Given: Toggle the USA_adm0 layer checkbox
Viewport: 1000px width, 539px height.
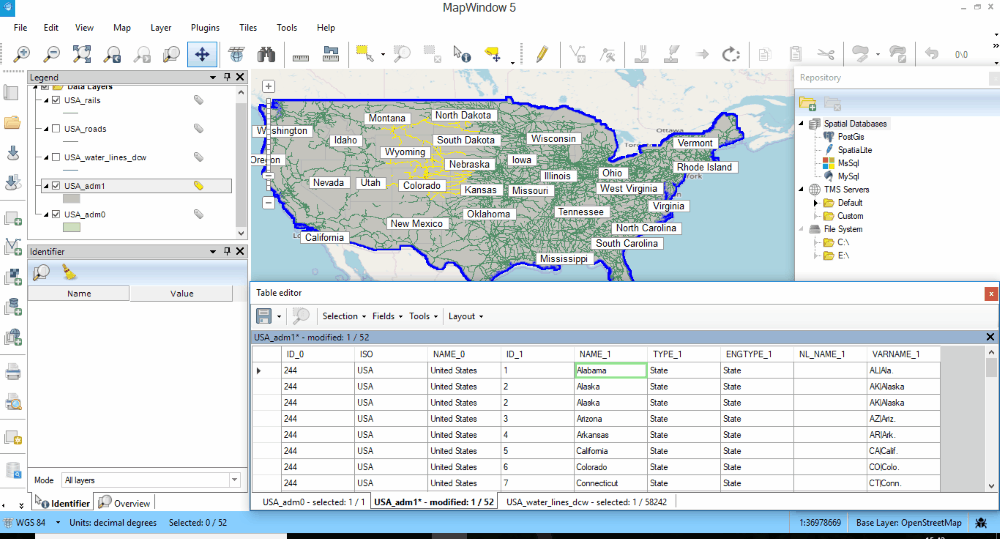Looking at the screenshot, I should (56, 215).
